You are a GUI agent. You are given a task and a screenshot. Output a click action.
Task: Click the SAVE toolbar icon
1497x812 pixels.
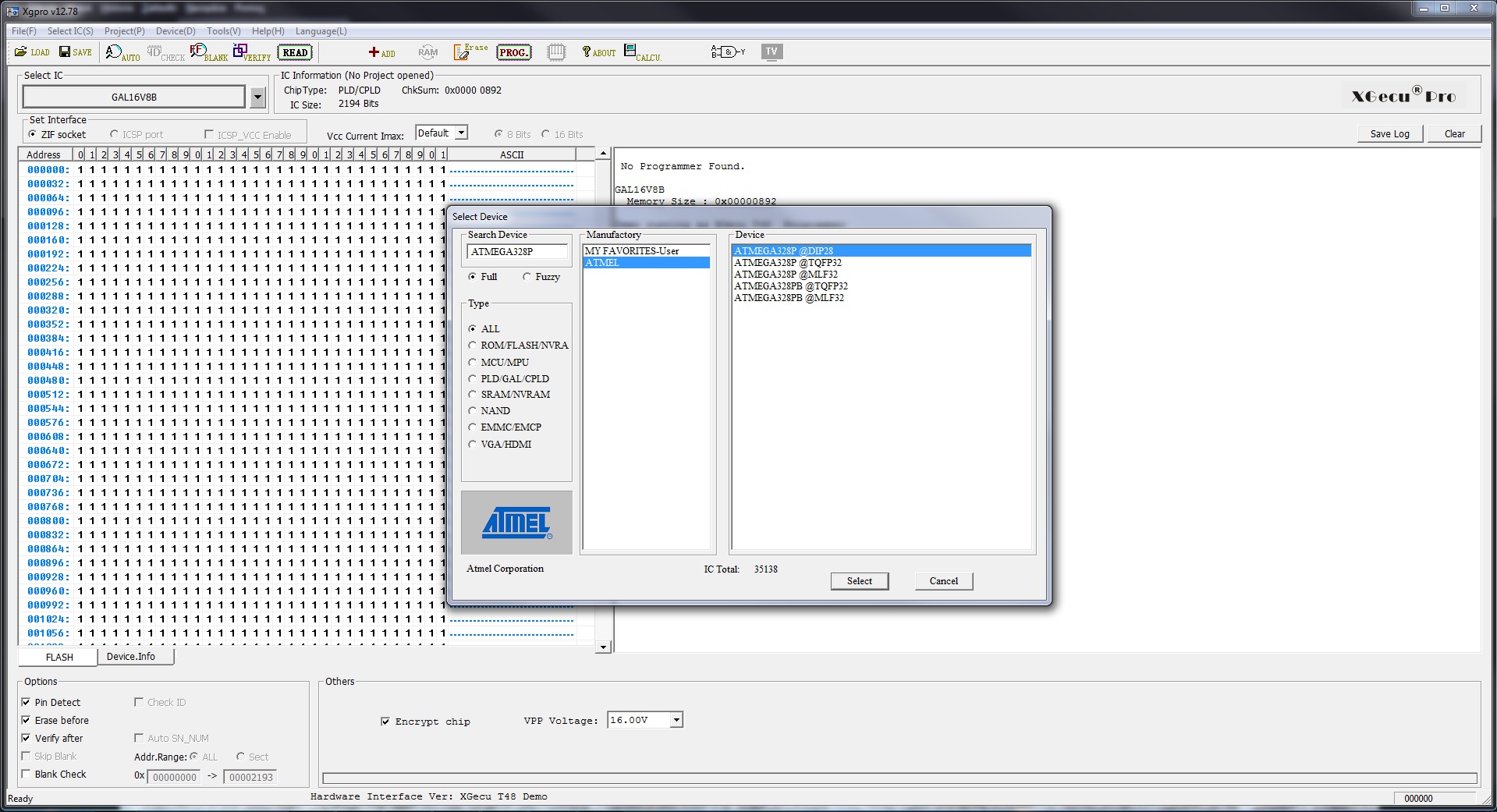click(x=76, y=52)
